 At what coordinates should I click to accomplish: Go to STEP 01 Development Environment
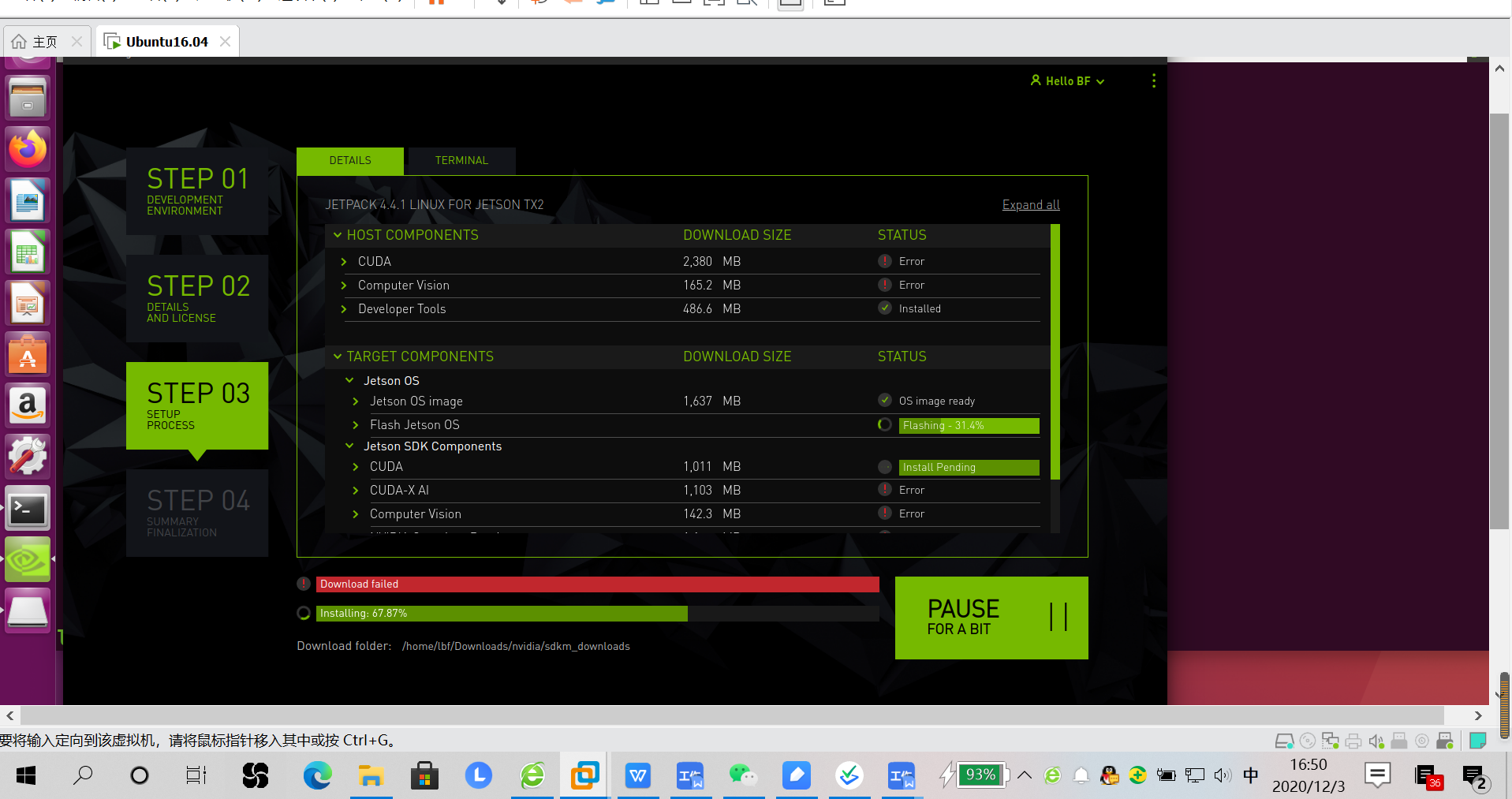point(197,191)
